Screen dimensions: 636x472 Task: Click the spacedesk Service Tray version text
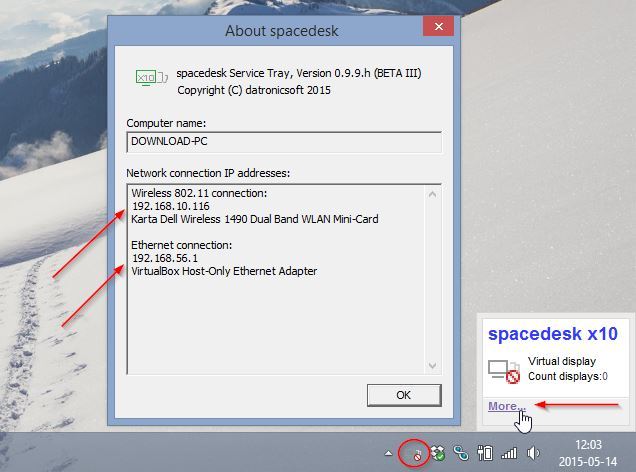(299, 73)
